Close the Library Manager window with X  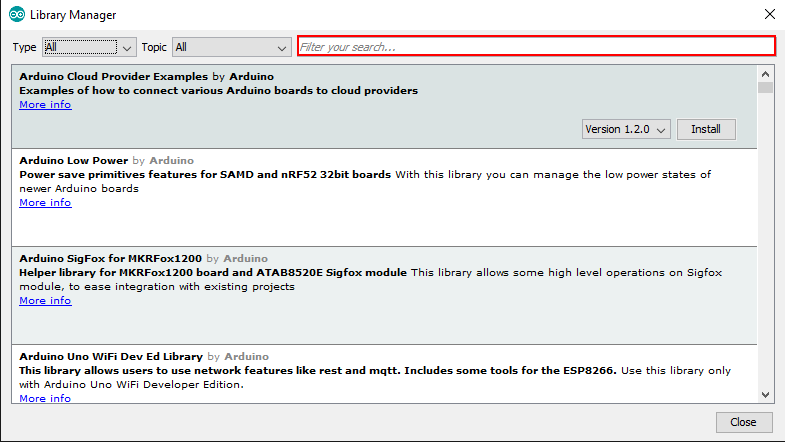(x=769, y=14)
